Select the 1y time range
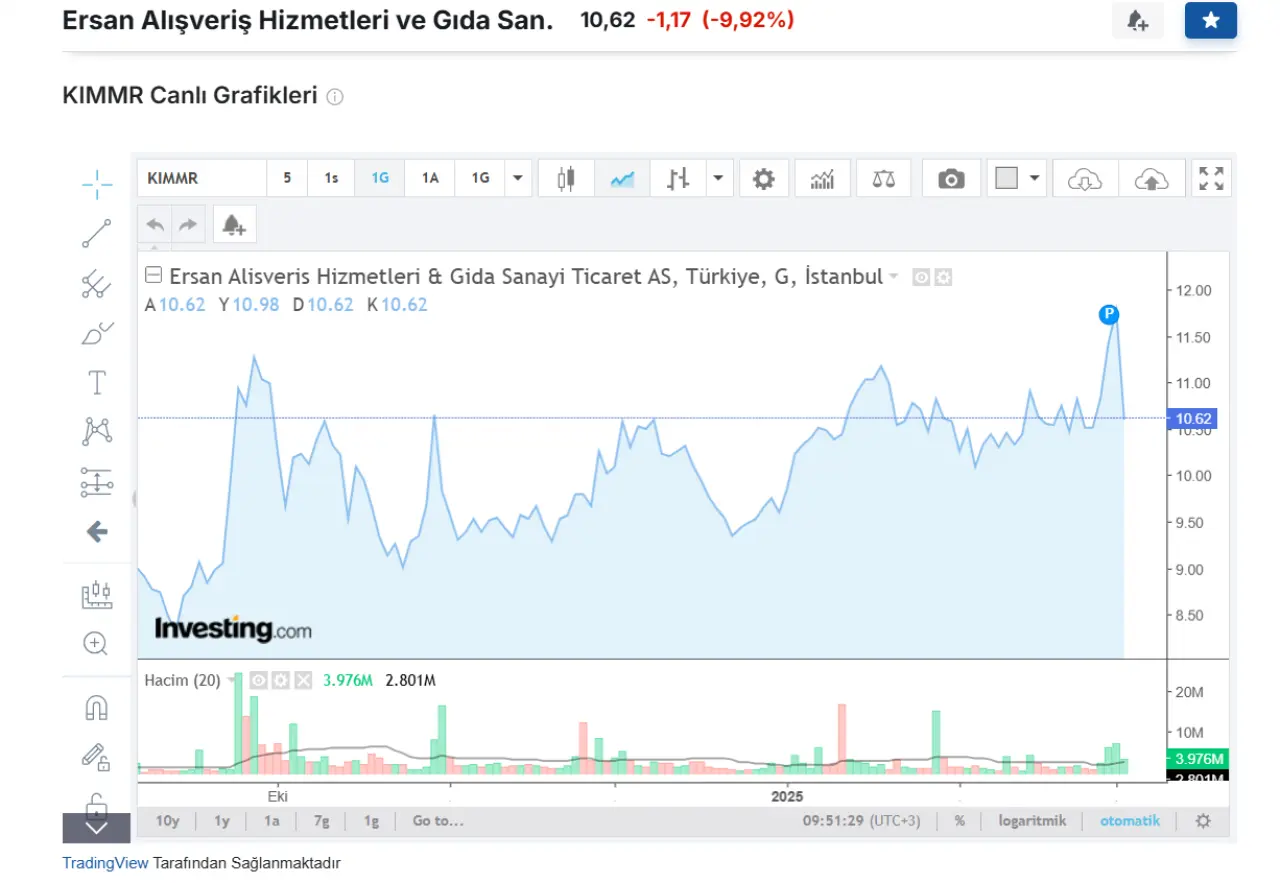1280x883 pixels. tap(222, 821)
